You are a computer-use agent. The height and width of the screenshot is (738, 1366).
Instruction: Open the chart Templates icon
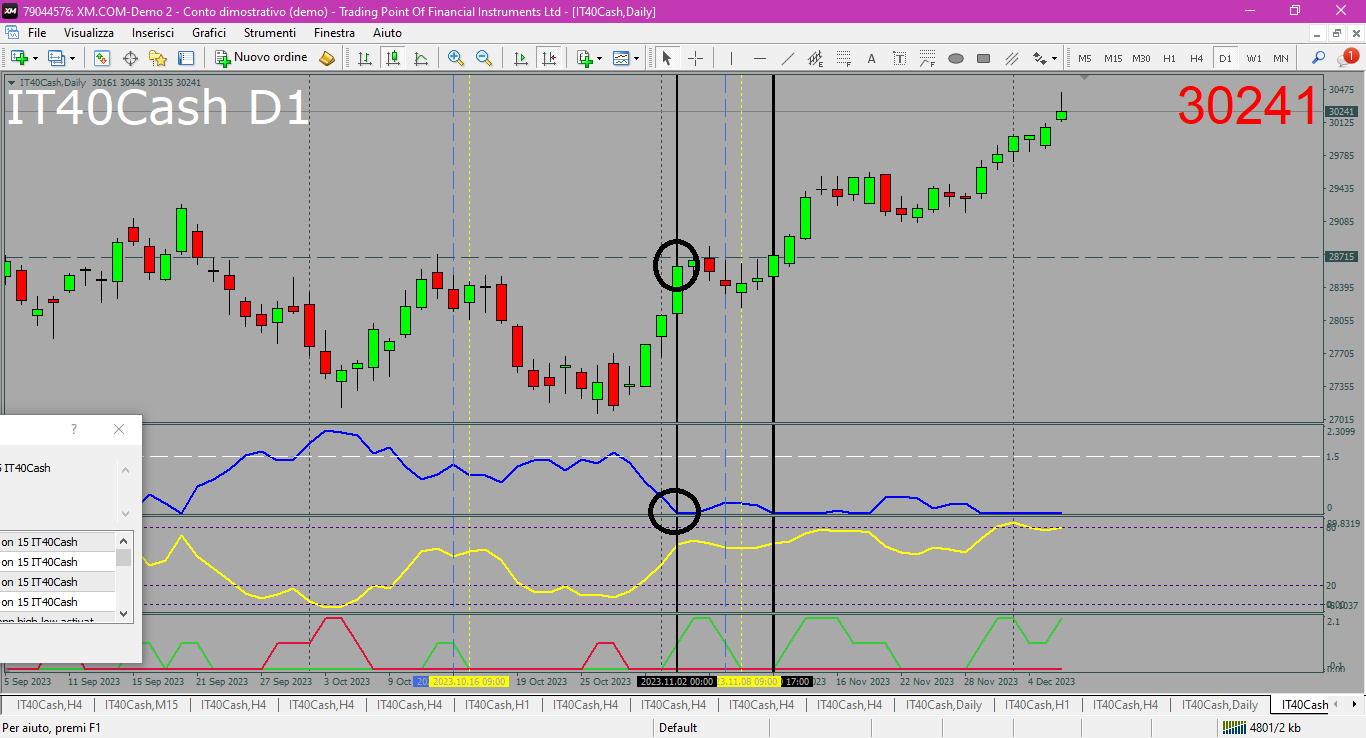(622, 58)
